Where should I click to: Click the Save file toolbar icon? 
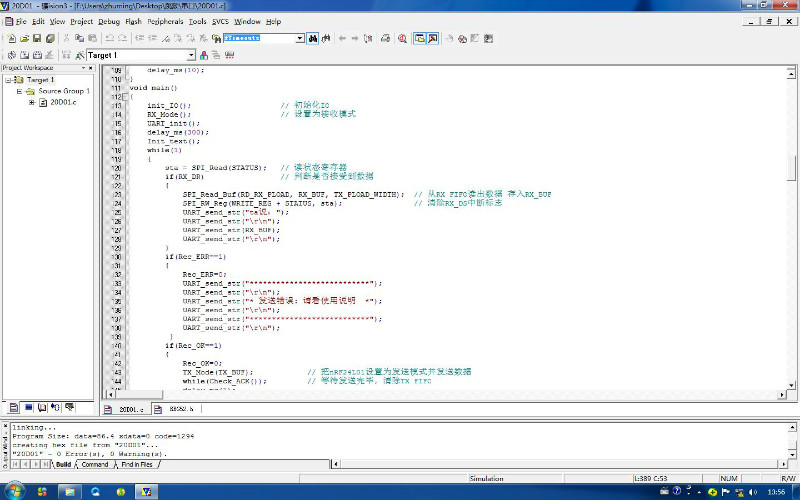[x=37, y=38]
